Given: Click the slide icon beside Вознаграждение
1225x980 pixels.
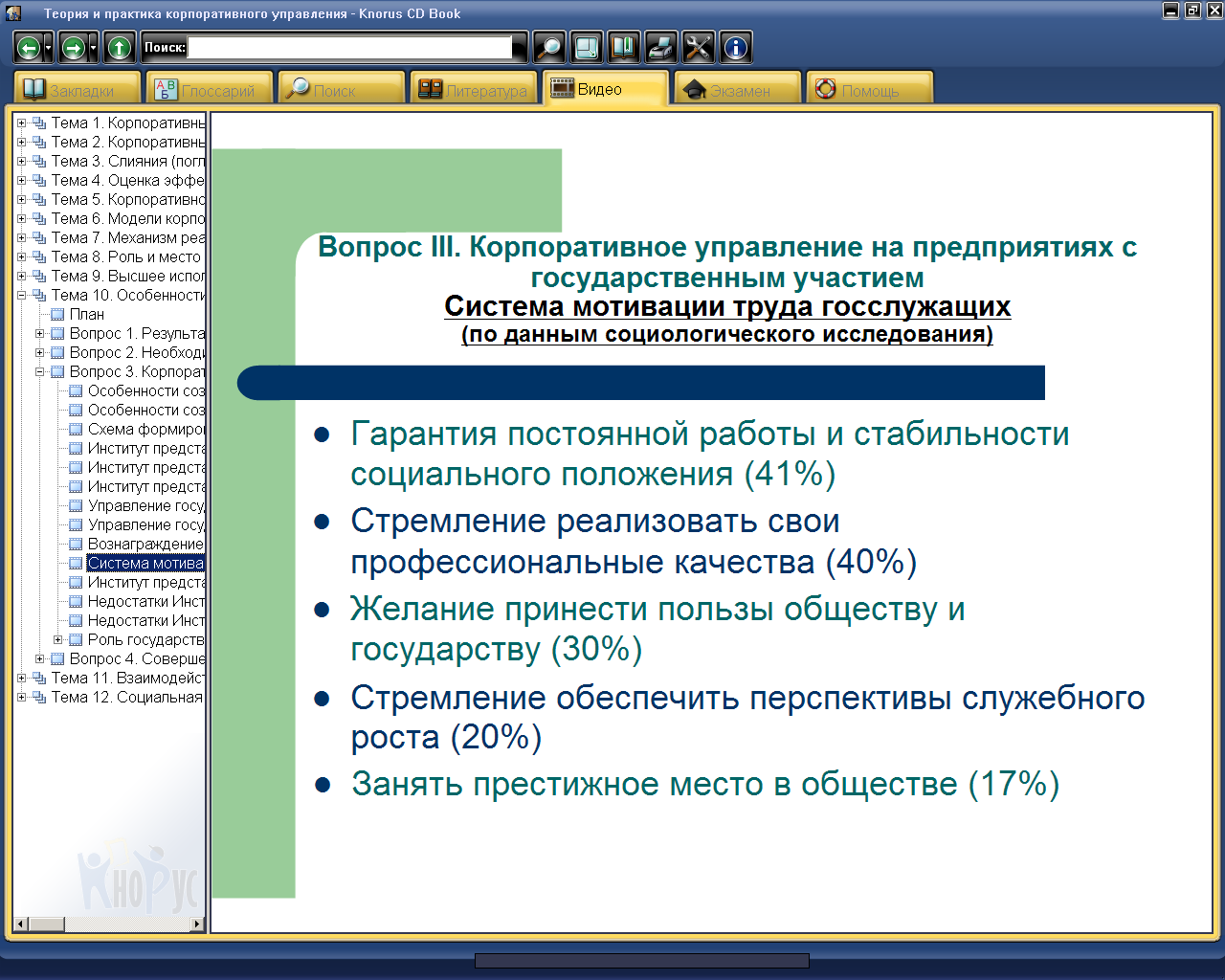Looking at the screenshot, I should pyautogui.click(x=76, y=544).
